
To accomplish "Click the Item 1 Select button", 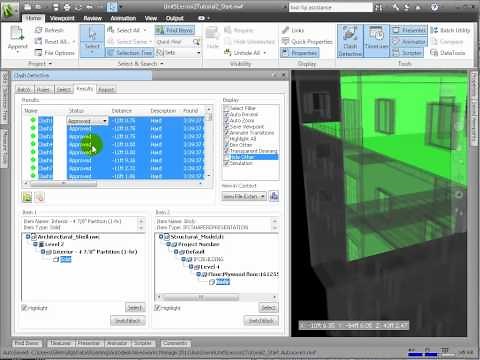I will pos(135,308).
